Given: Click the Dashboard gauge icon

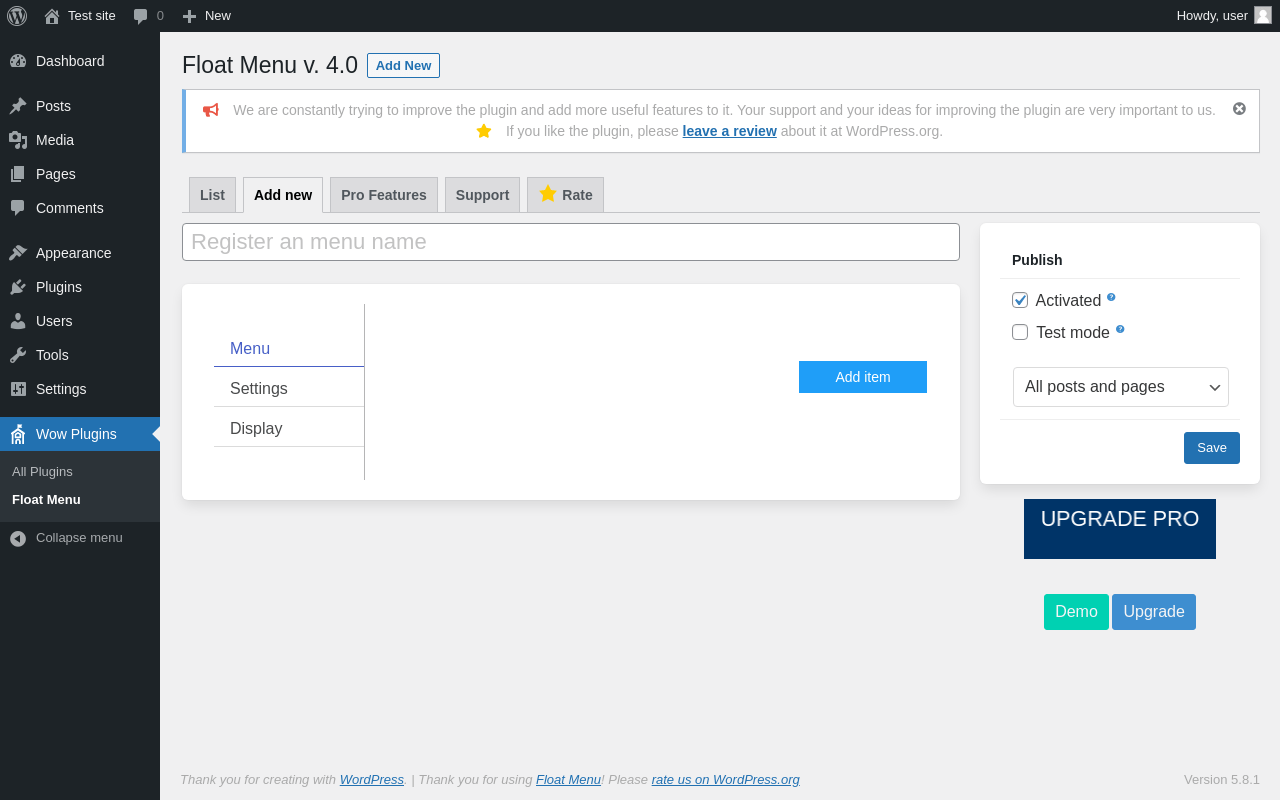Looking at the screenshot, I should (x=18, y=61).
